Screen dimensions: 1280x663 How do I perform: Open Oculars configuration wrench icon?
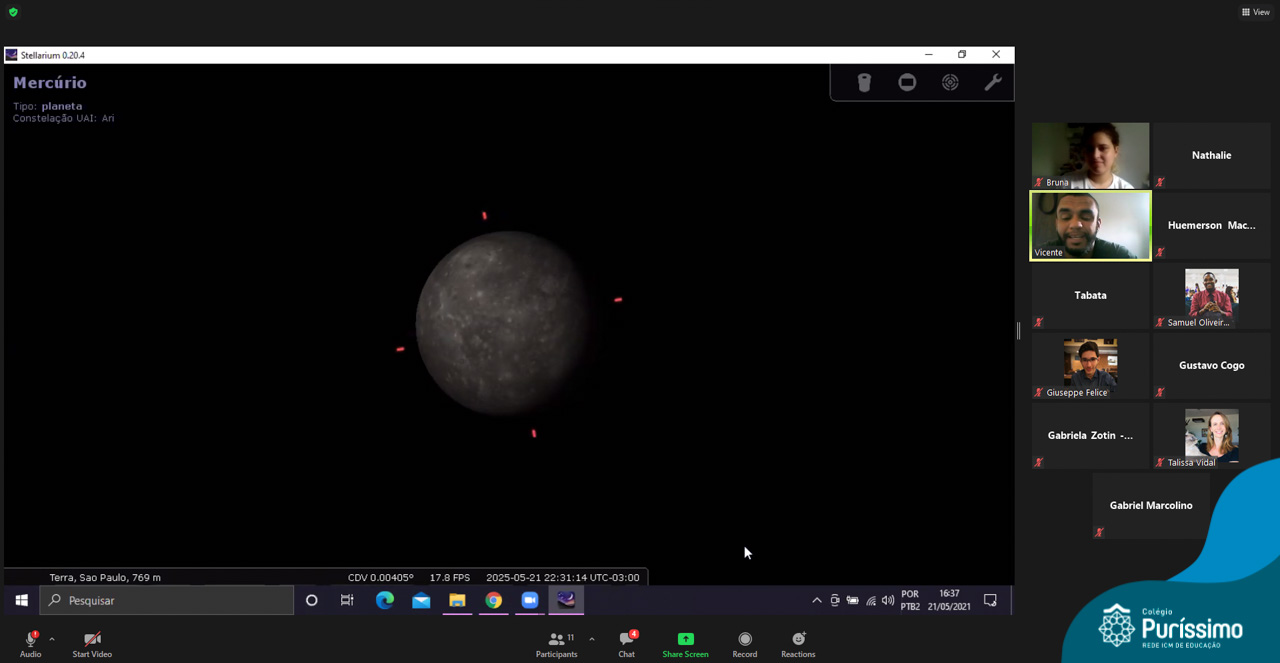(x=993, y=83)
